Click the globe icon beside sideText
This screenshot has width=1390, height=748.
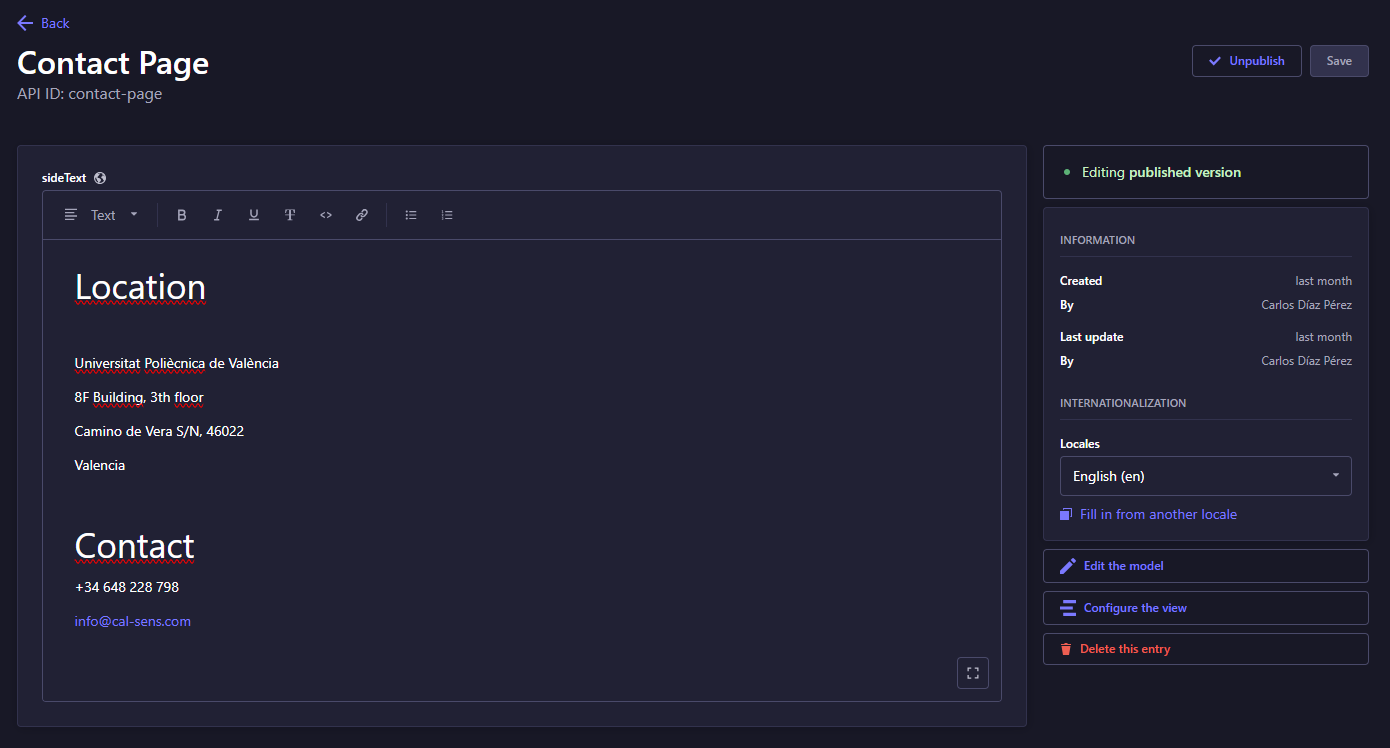(x=100, y=178)
